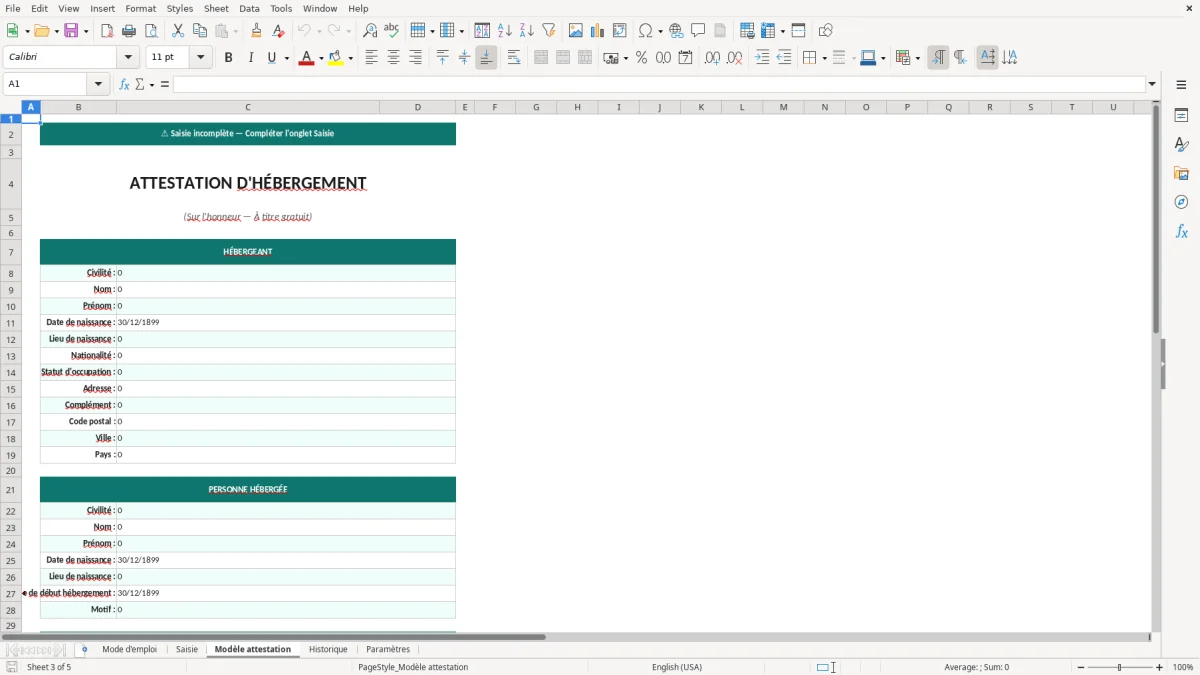The image size is (1200, 675).
Task: Format cells as date
Action: coord(685,58)
